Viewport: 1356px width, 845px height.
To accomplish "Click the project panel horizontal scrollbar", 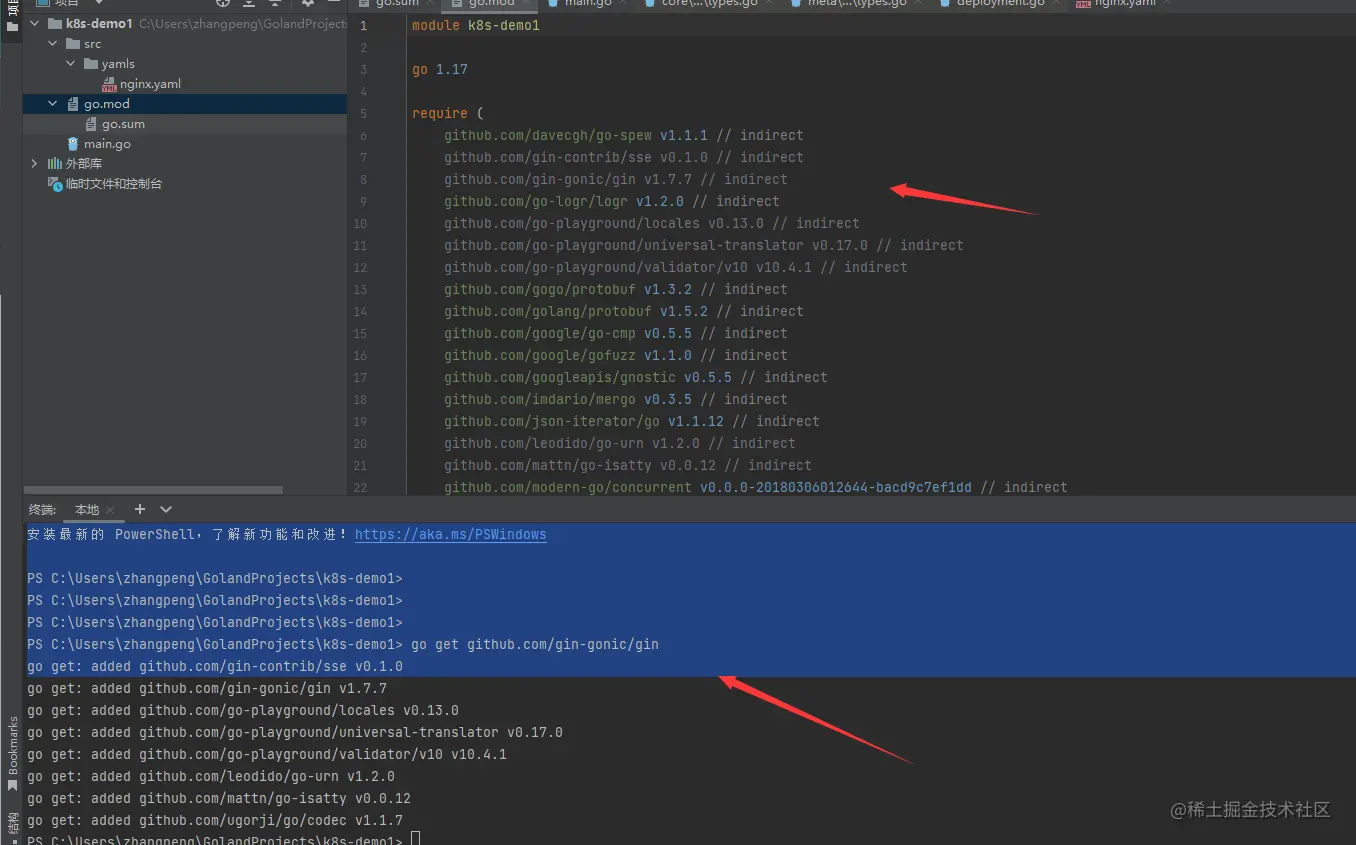I will pos(153,490).
